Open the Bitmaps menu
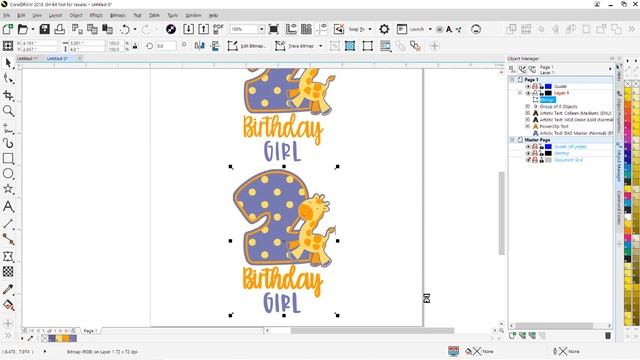The width and height of the screenshot is (640, 360). point(118,15)
